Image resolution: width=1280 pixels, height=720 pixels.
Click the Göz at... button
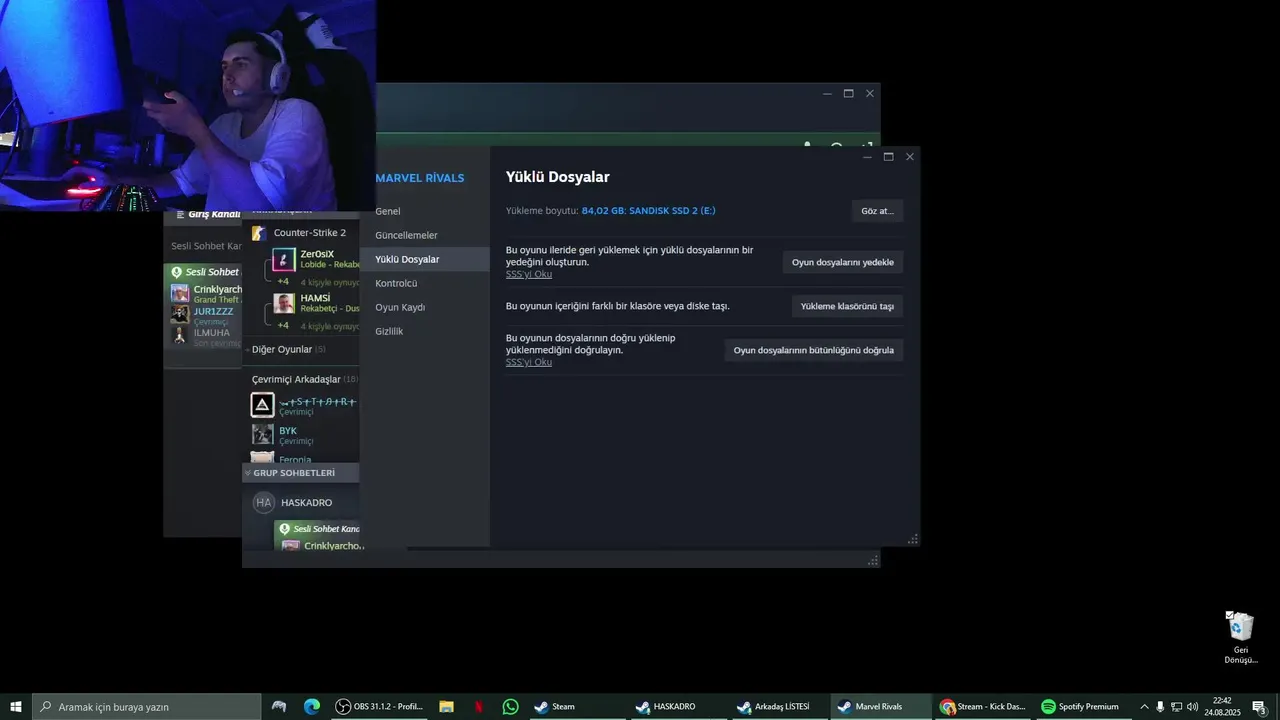pyautogui.click(x=877, y=211)
